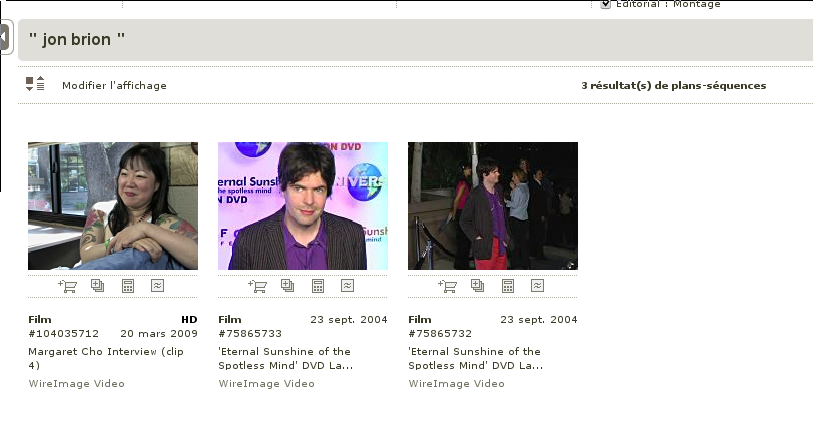Open price calculator for Margaret Cho clip

[127, 286]
